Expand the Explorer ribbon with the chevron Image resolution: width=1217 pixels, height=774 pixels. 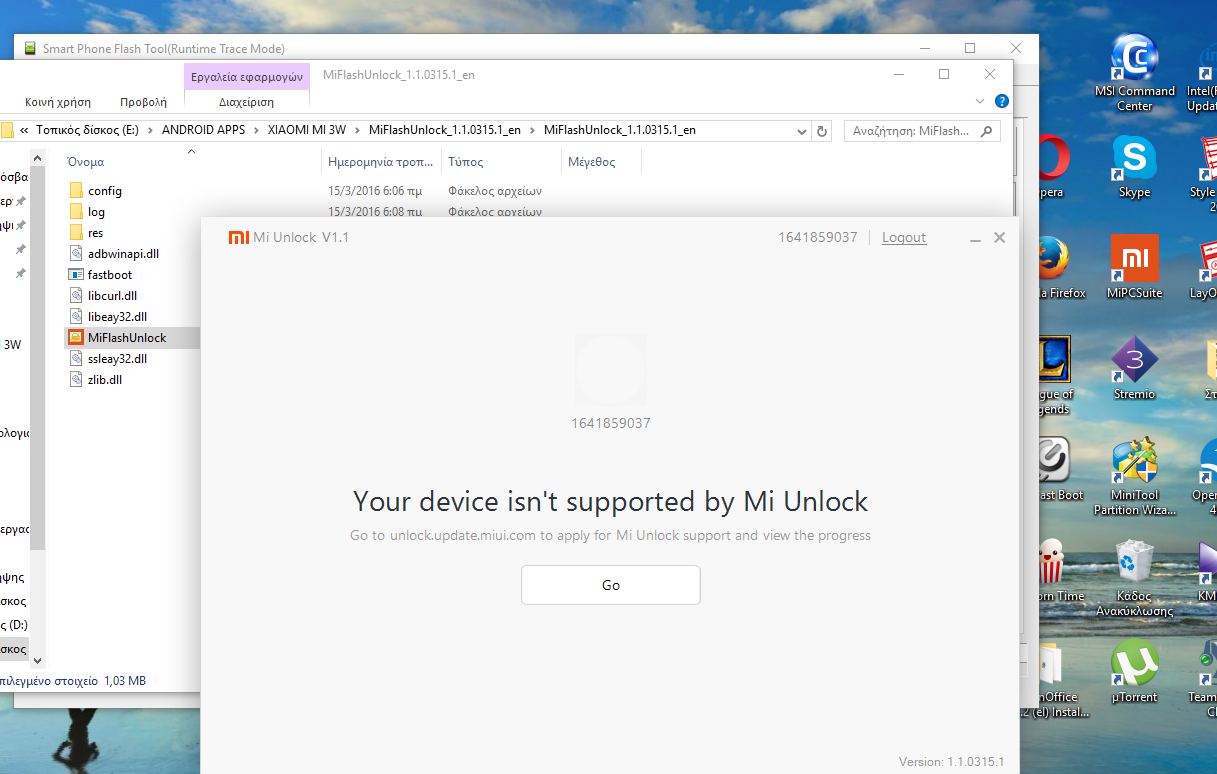click(x=980, y=101)
